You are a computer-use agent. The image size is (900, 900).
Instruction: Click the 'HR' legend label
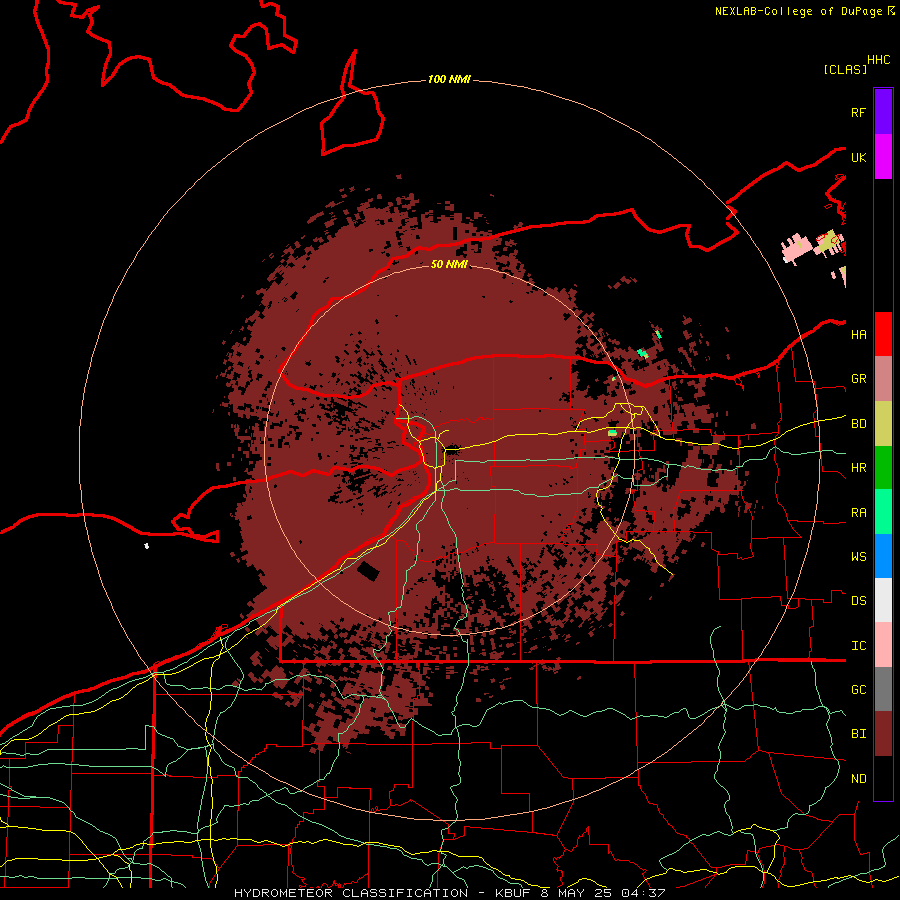[x=858, y=468]
